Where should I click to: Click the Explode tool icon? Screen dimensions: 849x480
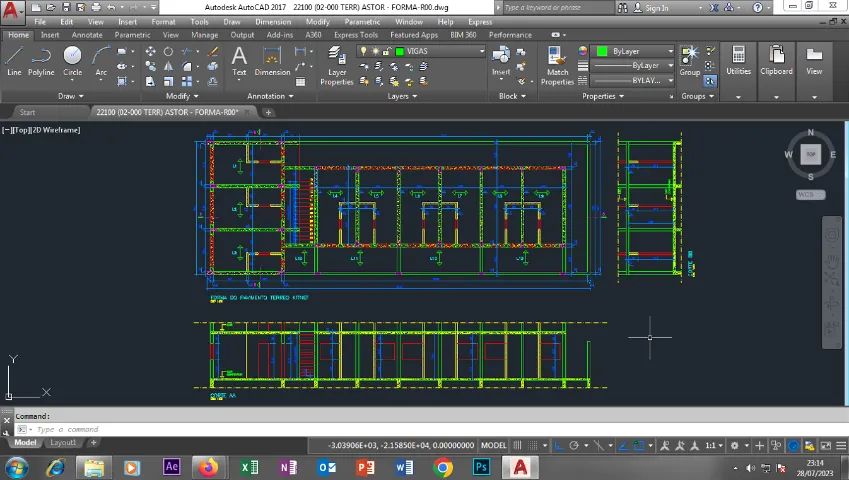point(213,66)
